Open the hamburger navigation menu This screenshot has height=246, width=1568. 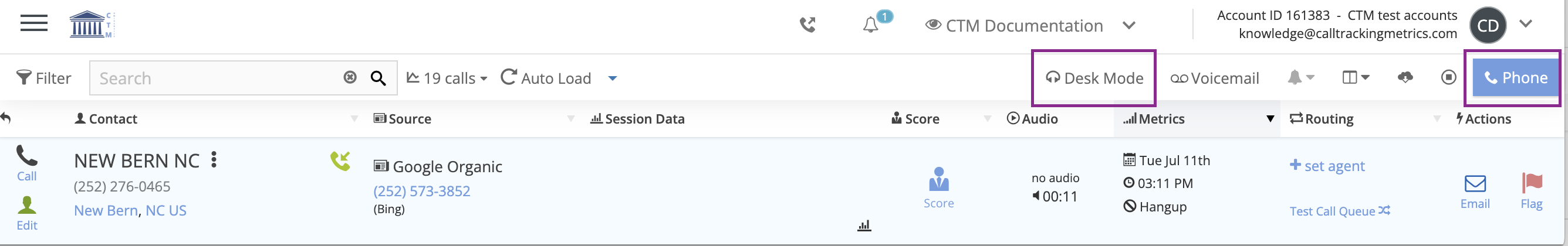(33, 24)
